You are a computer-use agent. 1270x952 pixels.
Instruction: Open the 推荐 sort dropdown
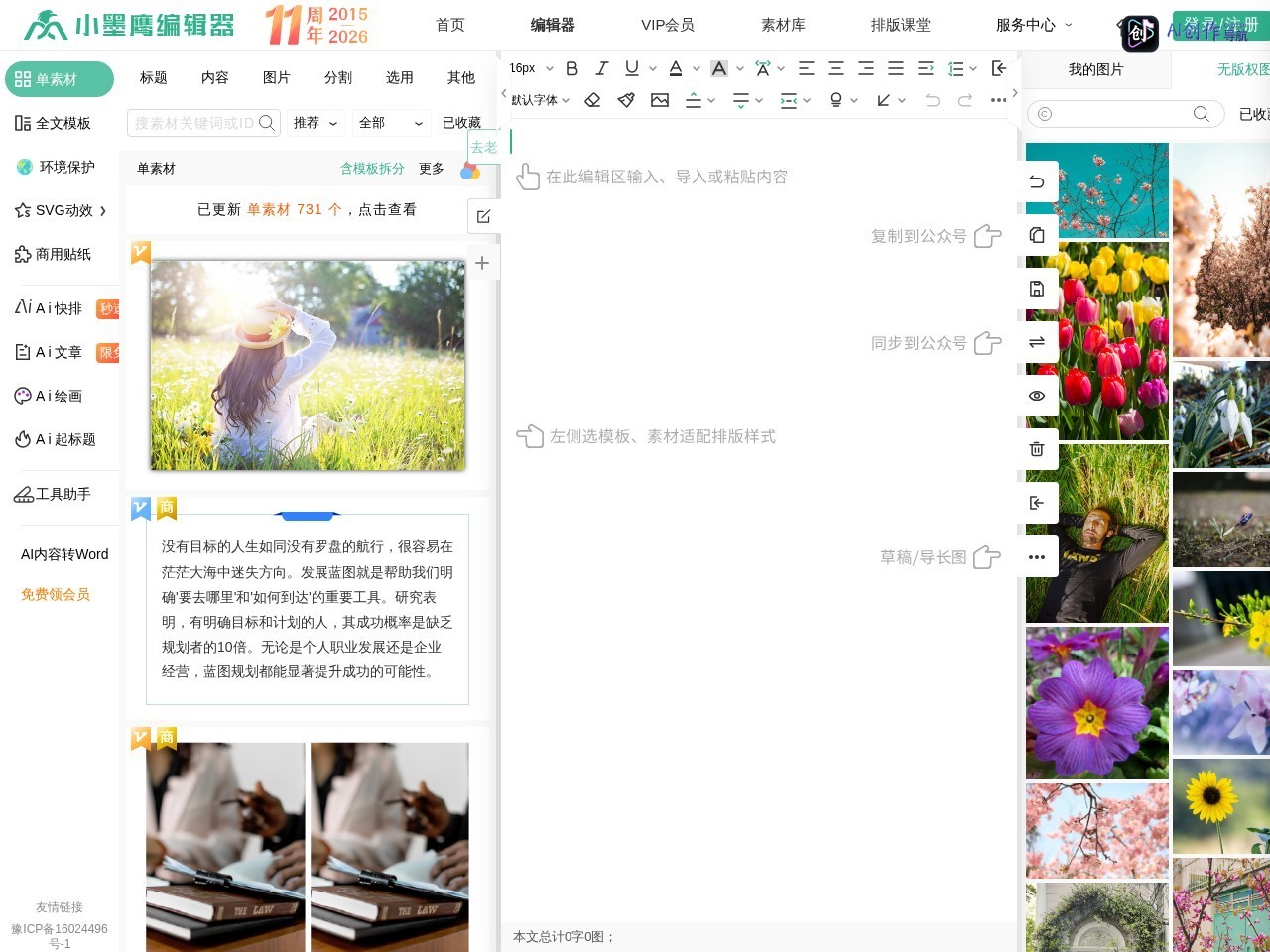coord(316,123)
